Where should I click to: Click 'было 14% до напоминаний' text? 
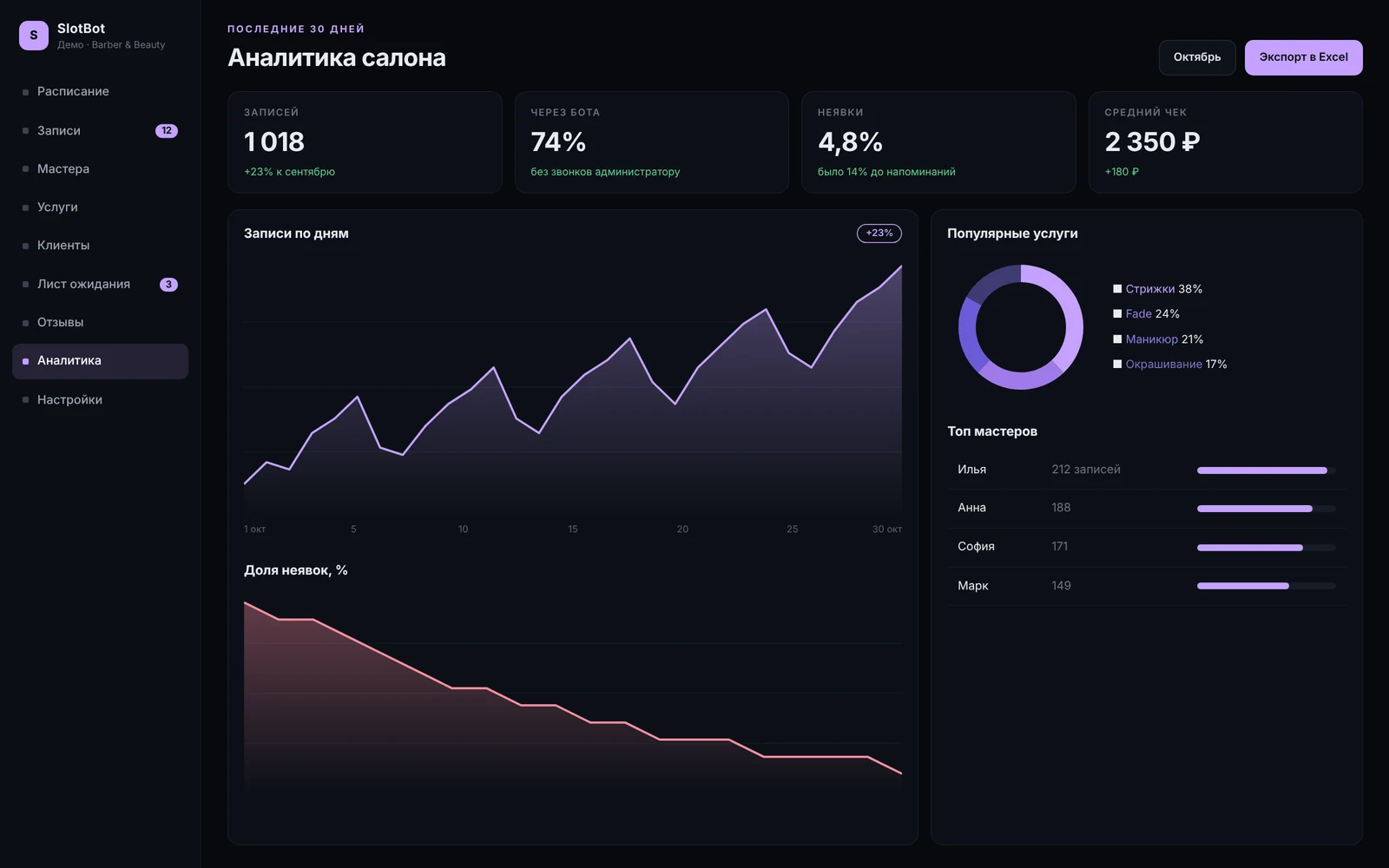(x=886, y=172)
